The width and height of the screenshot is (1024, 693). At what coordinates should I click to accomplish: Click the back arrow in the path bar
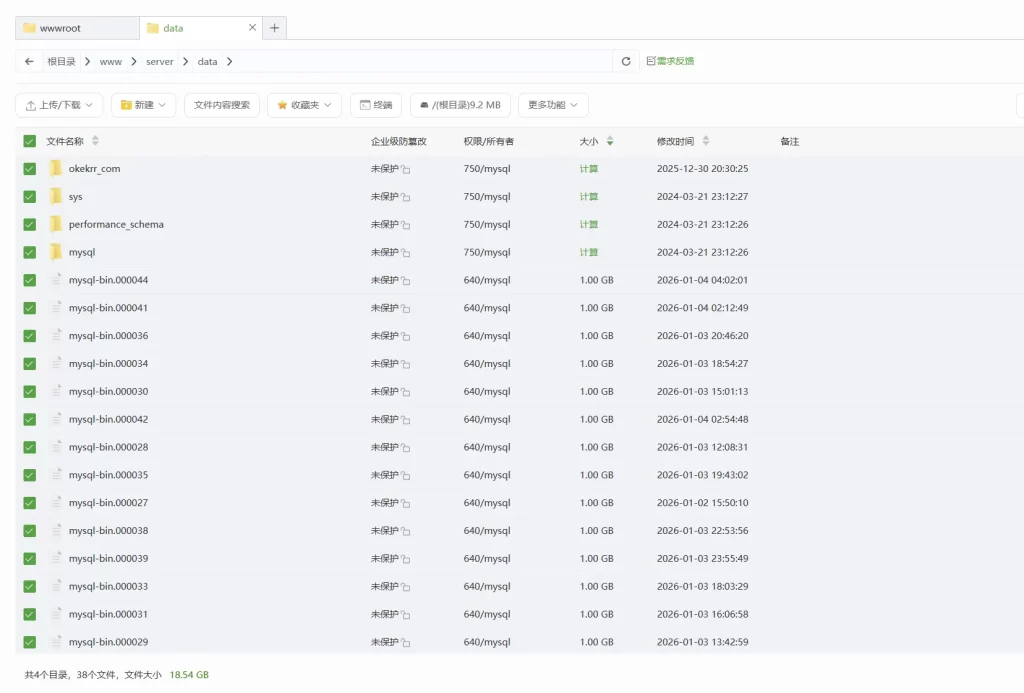(x=29, y=62)
